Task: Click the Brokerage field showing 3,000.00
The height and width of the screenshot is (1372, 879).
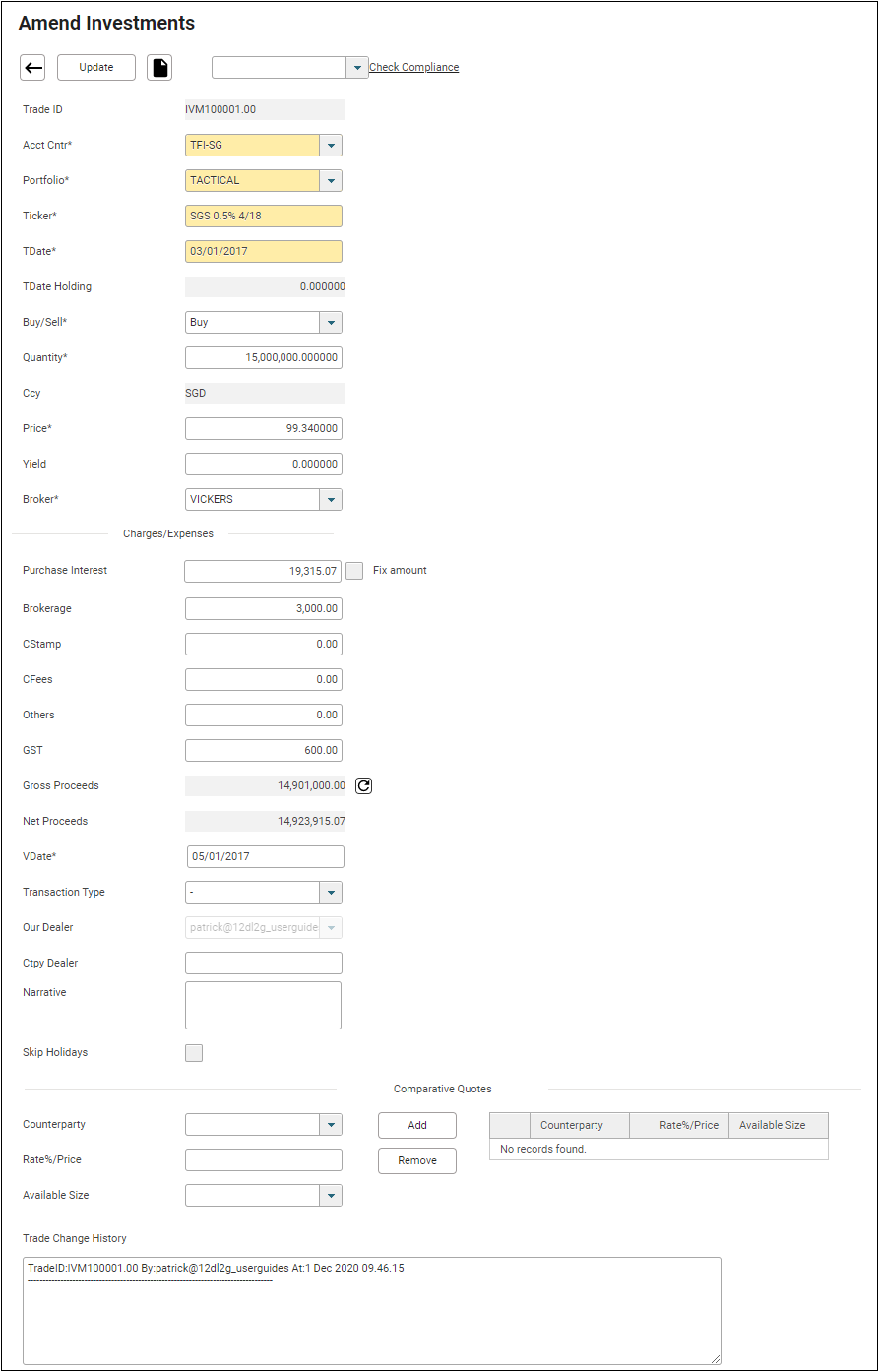Action: tap(264, 609)
